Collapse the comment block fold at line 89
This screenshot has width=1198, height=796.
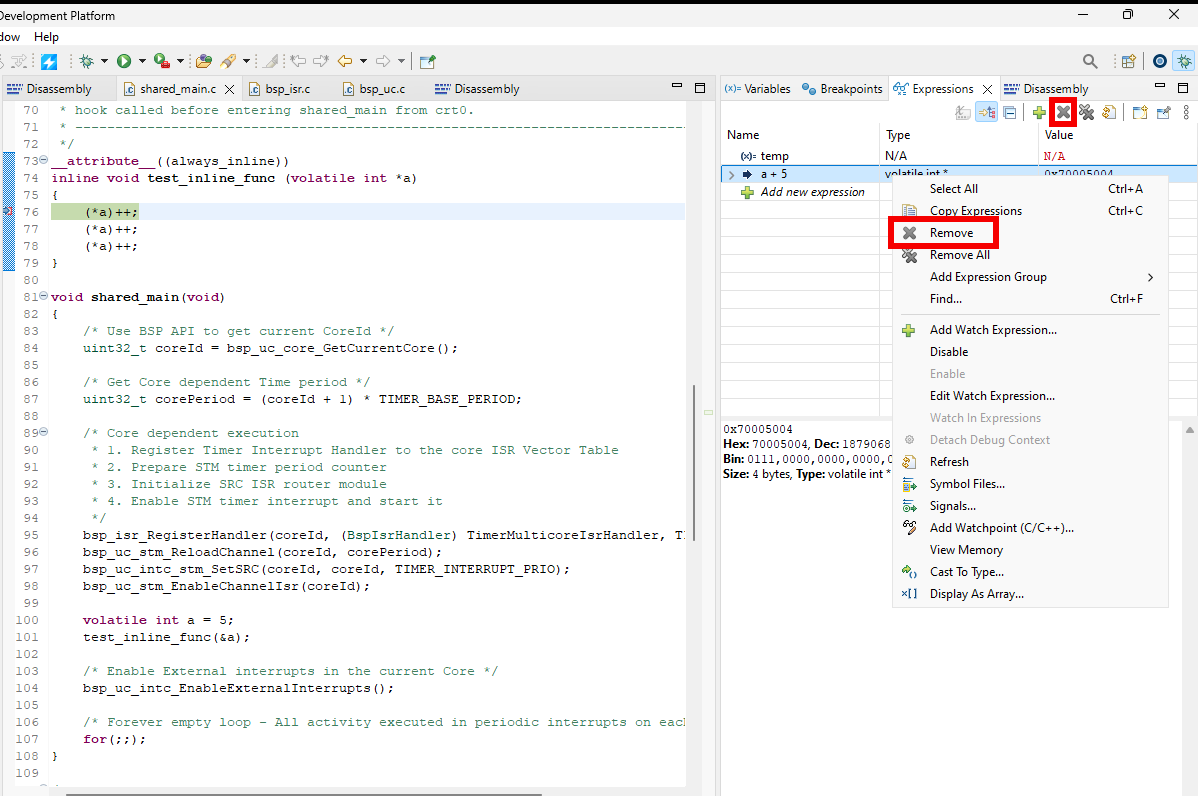pyautogui.click(x=43, y=433)
